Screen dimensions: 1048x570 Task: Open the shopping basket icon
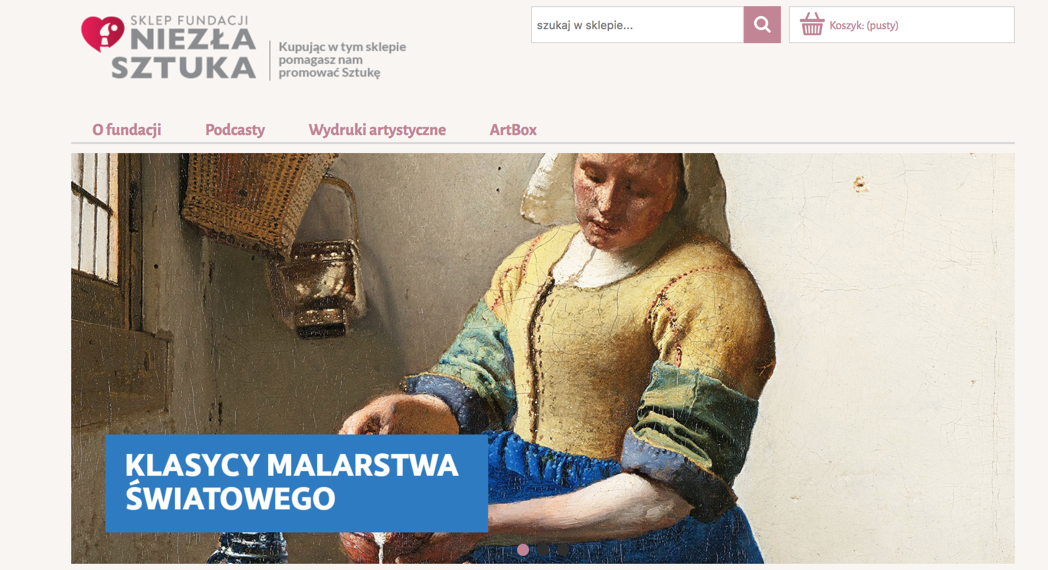pyautogui.click(x=812, y=25)
